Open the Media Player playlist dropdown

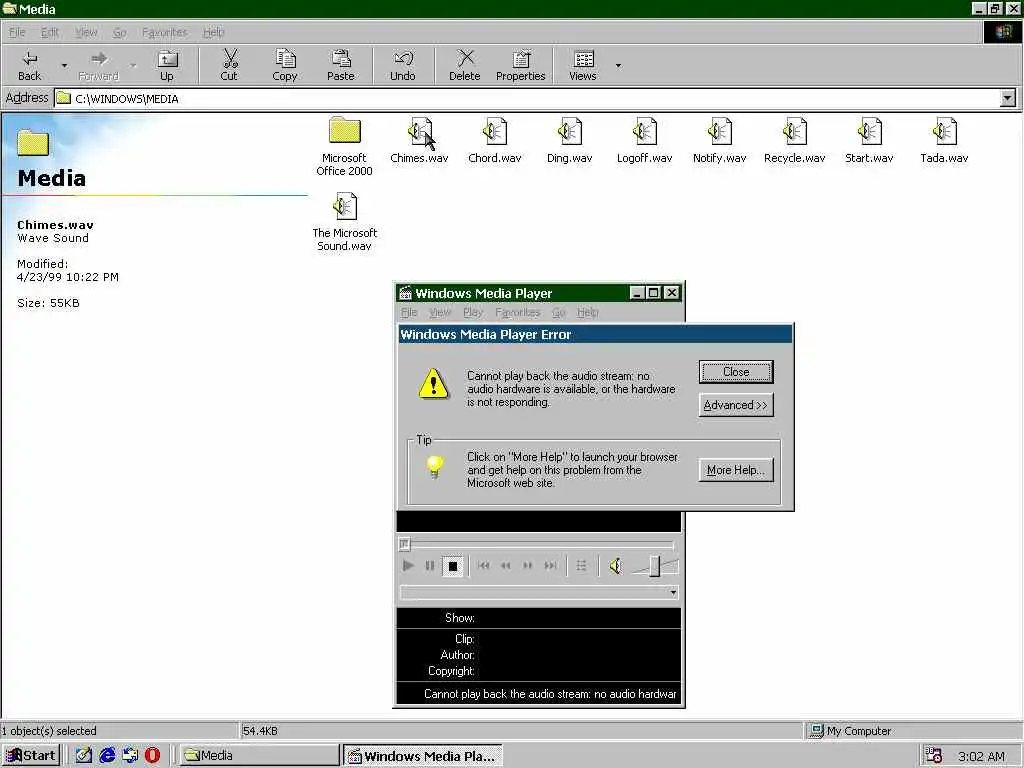(673, 592)
